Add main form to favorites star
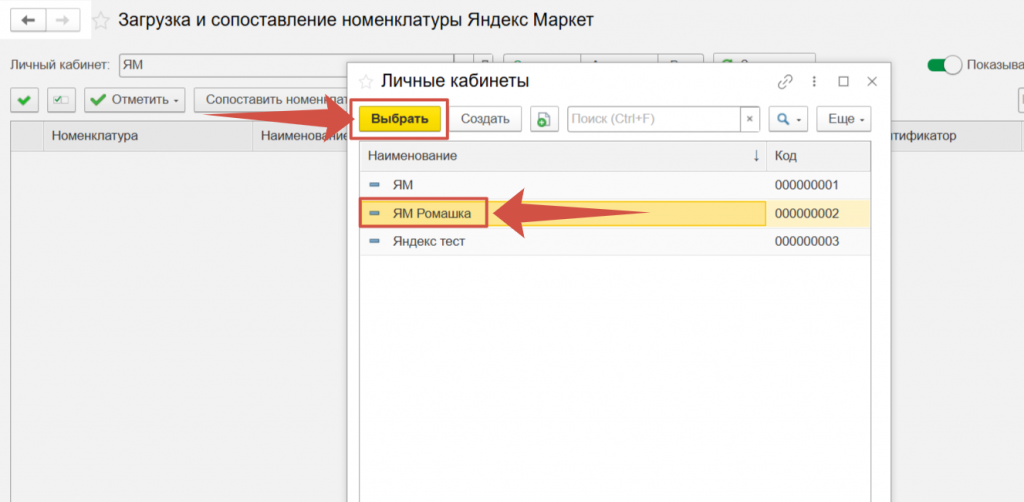Screen dimensions: 1024x502 pyautogui.click(x=101, y=21)
